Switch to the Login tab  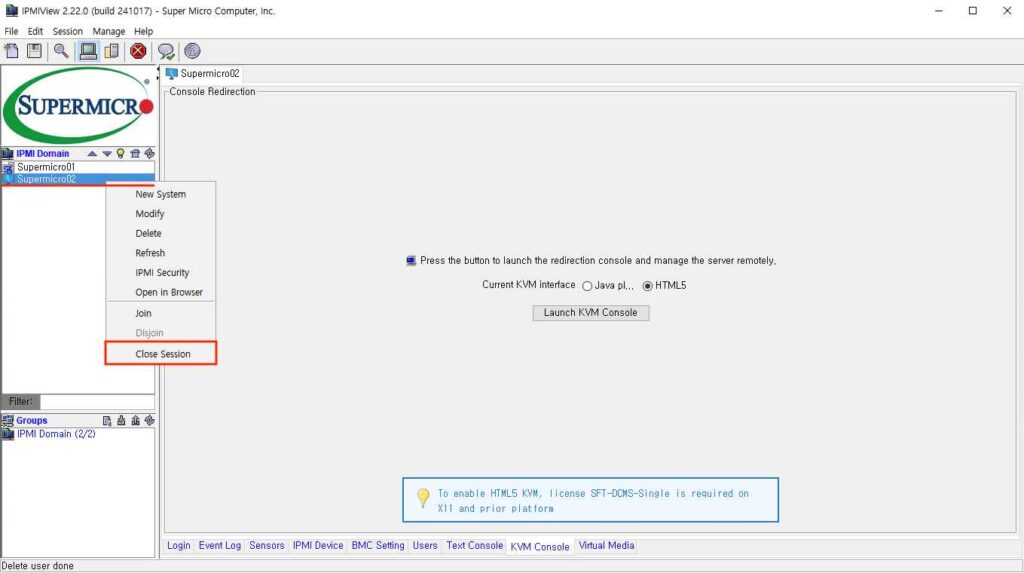point(178,546)
